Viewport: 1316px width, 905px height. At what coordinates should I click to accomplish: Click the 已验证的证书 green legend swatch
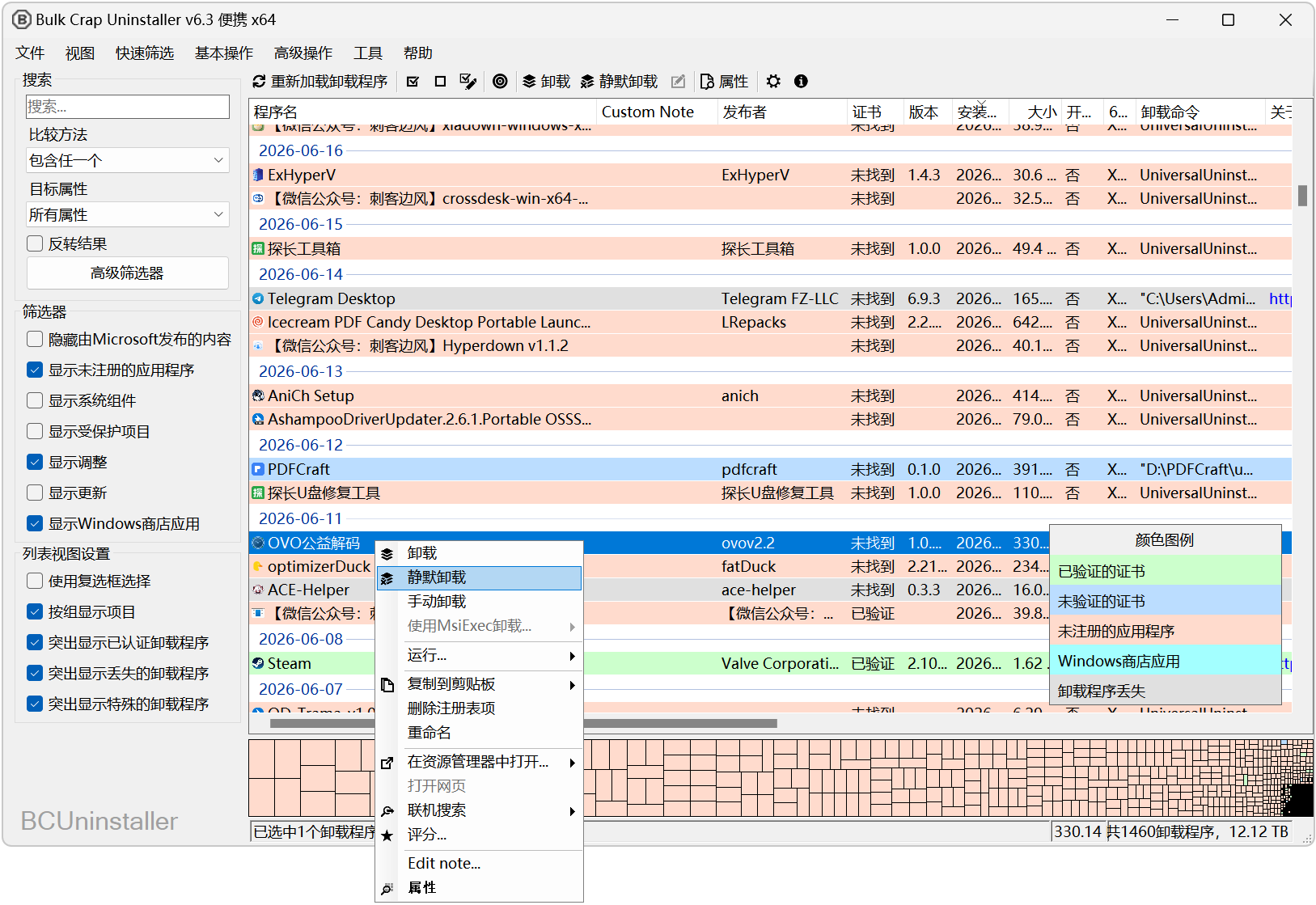pyautogui.click(x=1166, y=572)
